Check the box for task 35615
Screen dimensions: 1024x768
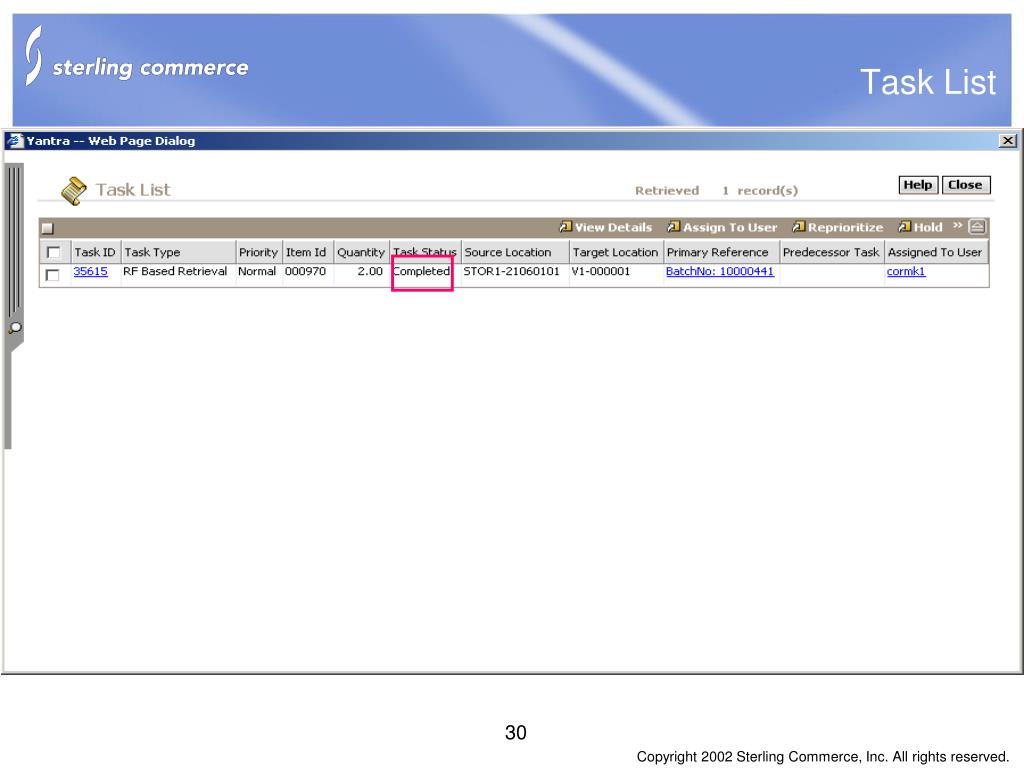click(52, 275)
